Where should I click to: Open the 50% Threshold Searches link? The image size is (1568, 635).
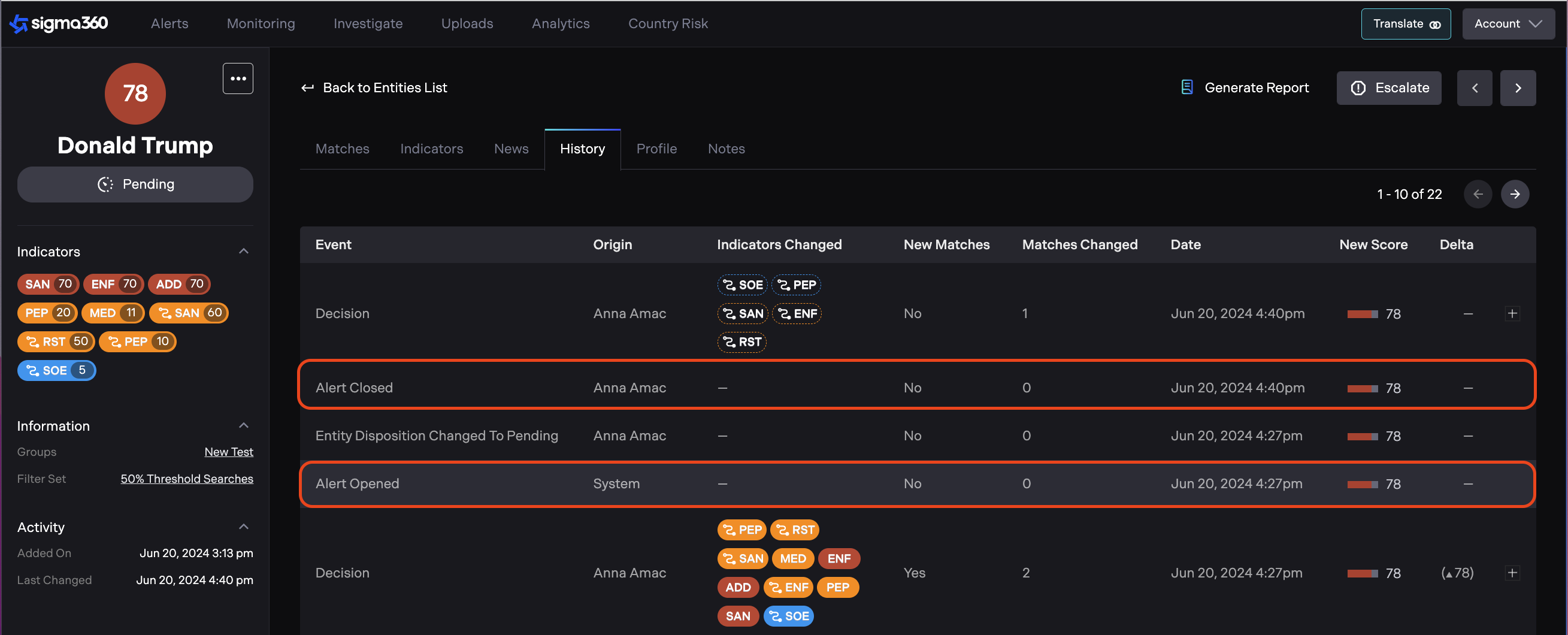(186, 479)
